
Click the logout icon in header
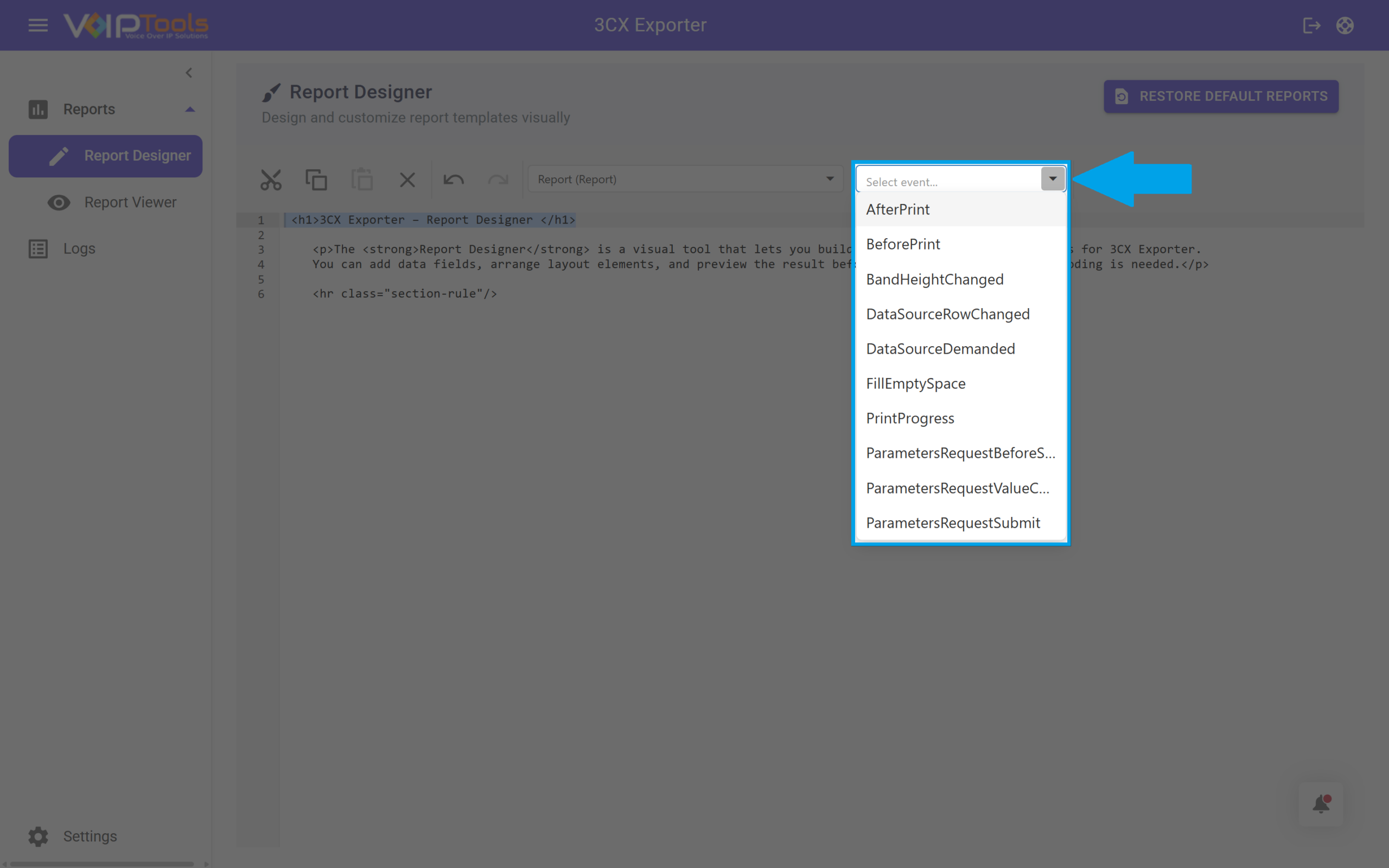point(1311,25)
